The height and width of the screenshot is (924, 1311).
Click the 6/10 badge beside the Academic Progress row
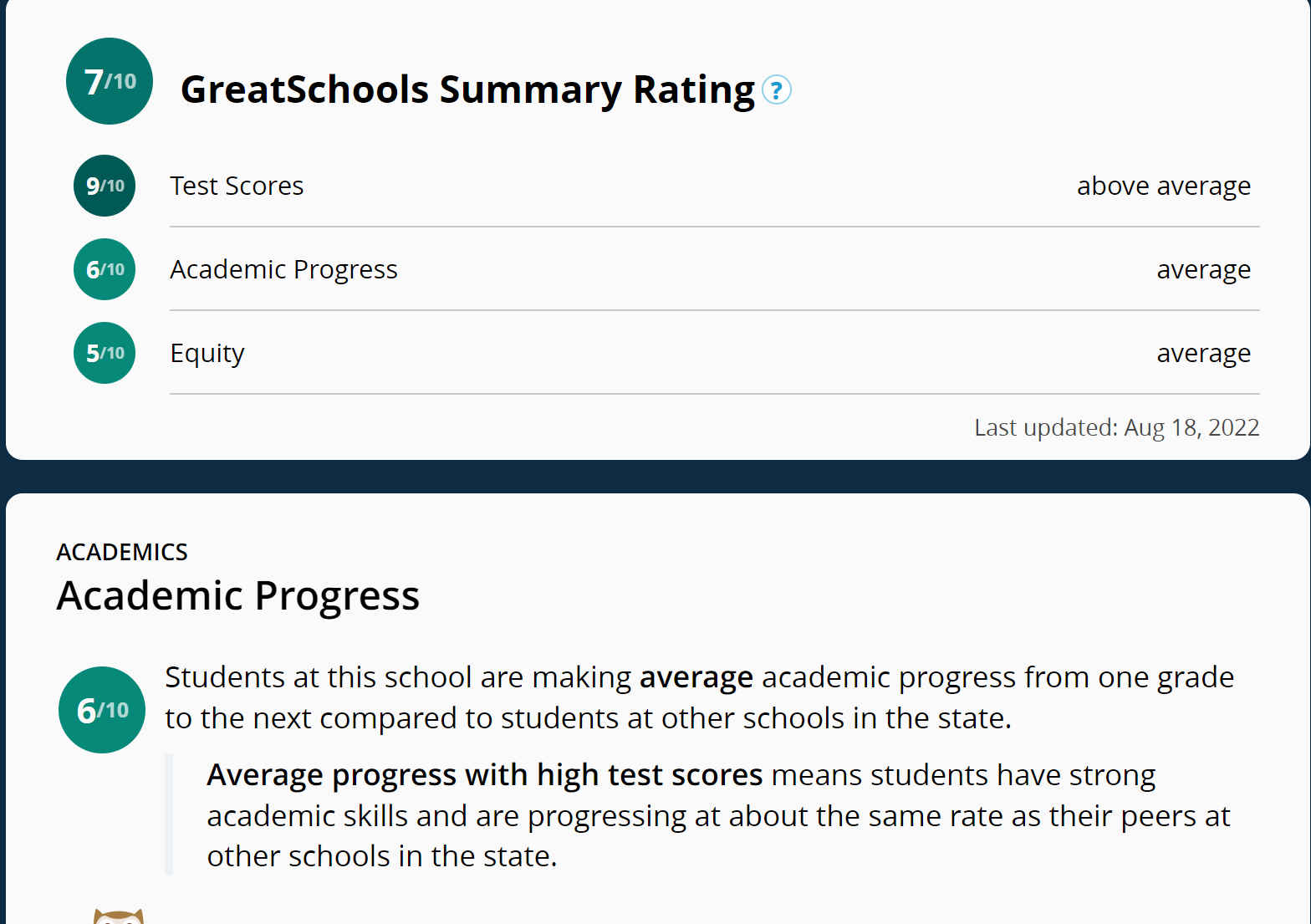coord(105,269)
